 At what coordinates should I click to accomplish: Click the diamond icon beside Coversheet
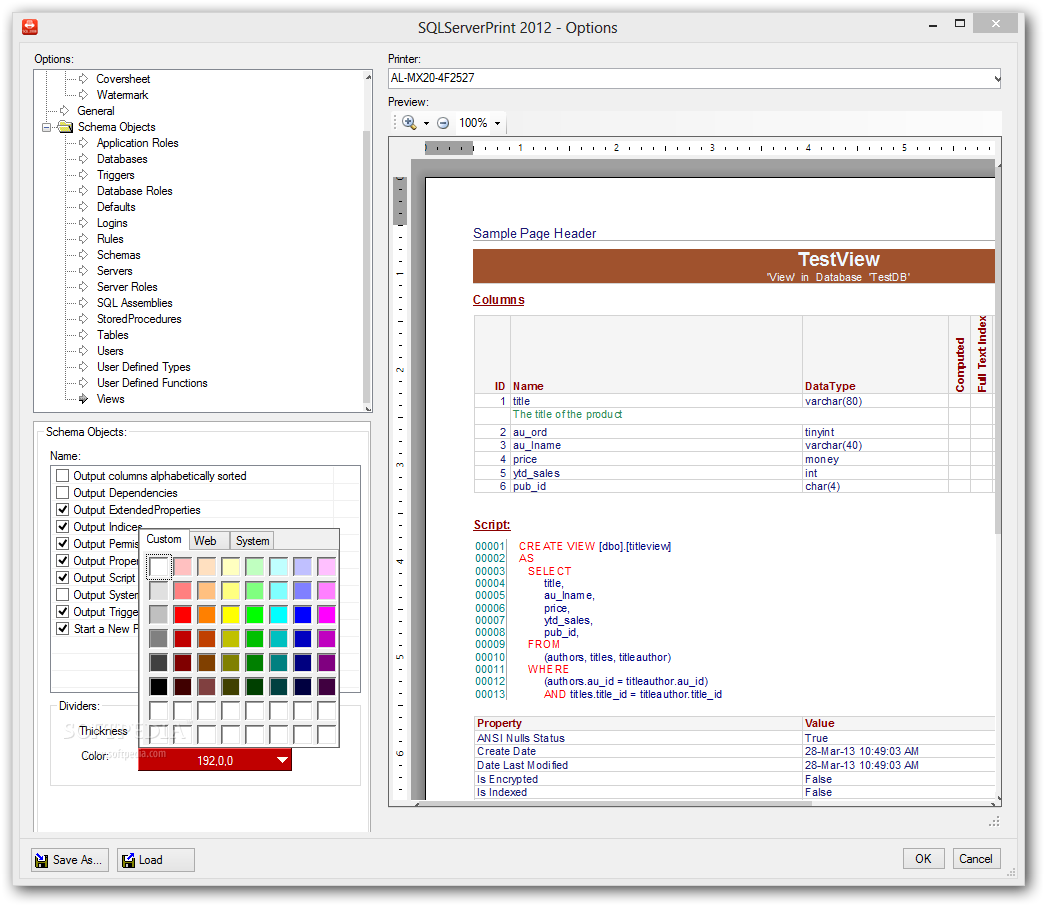click(83, 79)
